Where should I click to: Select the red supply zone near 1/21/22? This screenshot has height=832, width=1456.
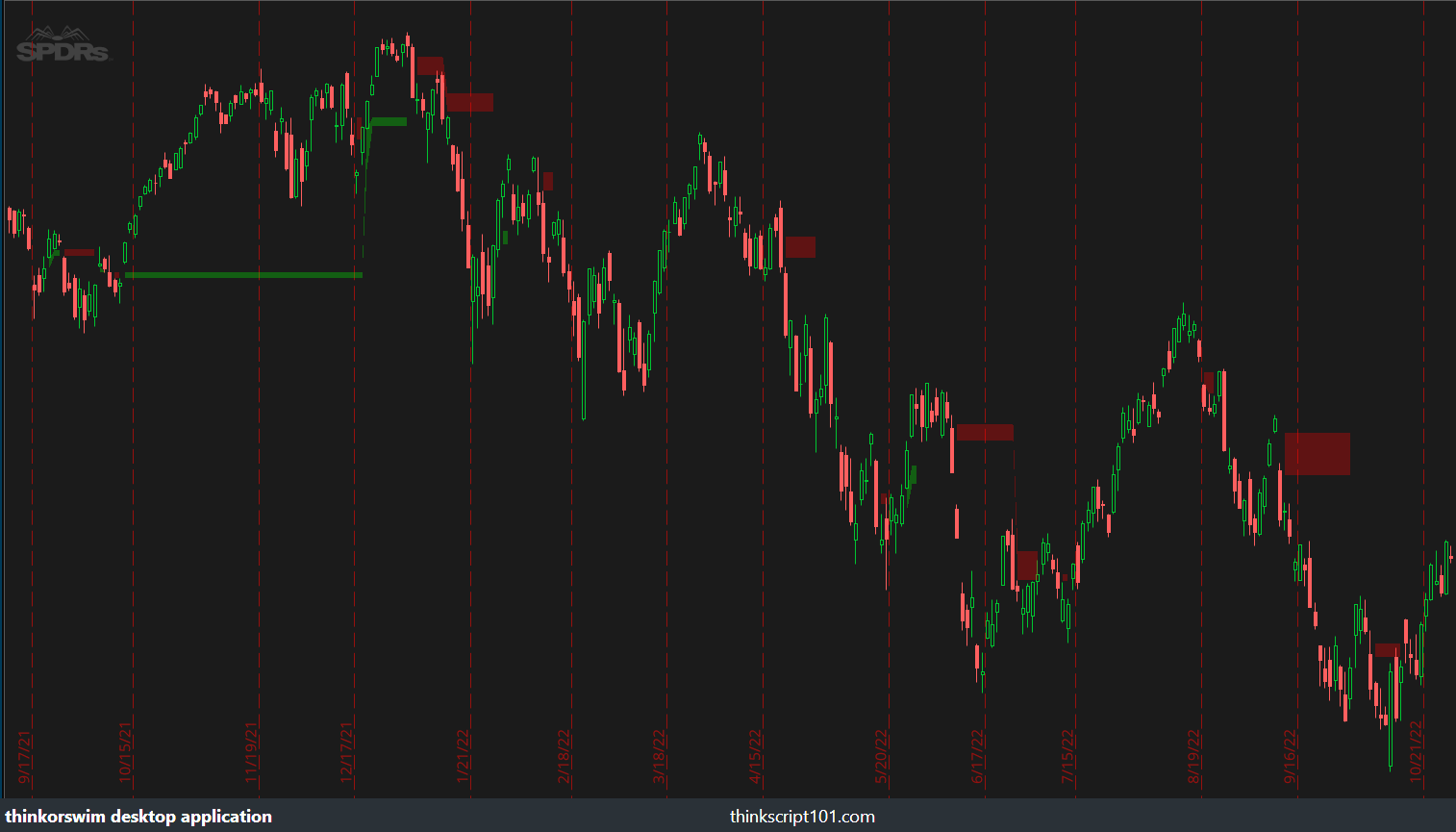pyautogui.click(x=468, y=102)
